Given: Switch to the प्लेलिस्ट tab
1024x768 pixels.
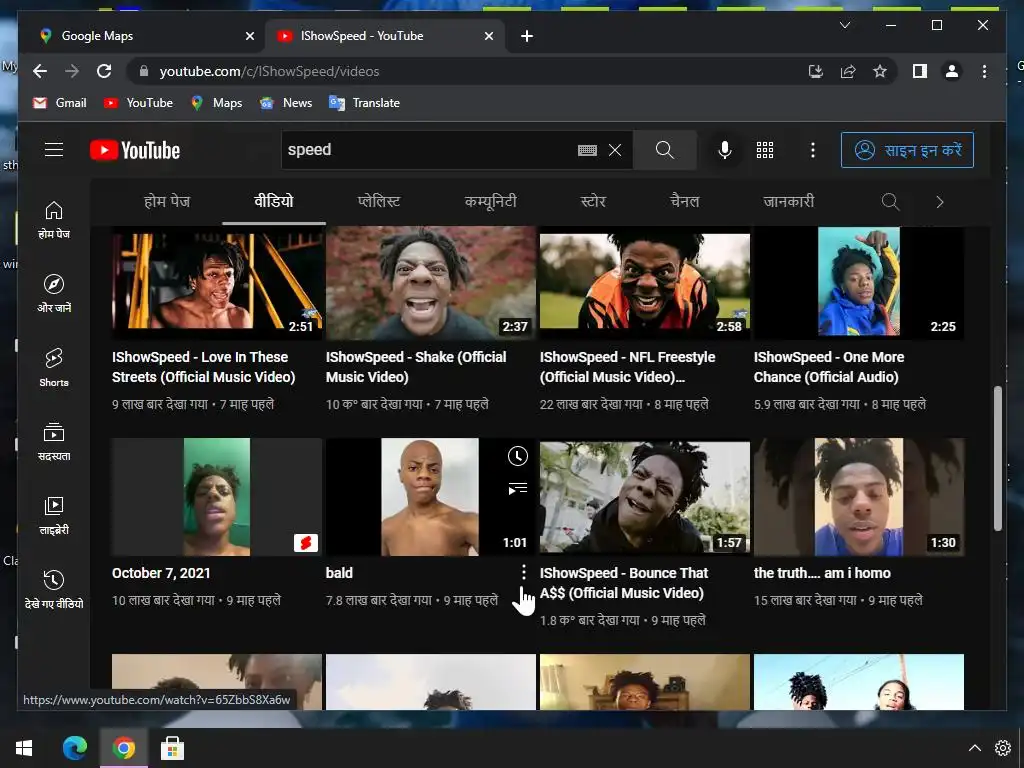Looking at the screenshot, I should click(x=379, y=201).
